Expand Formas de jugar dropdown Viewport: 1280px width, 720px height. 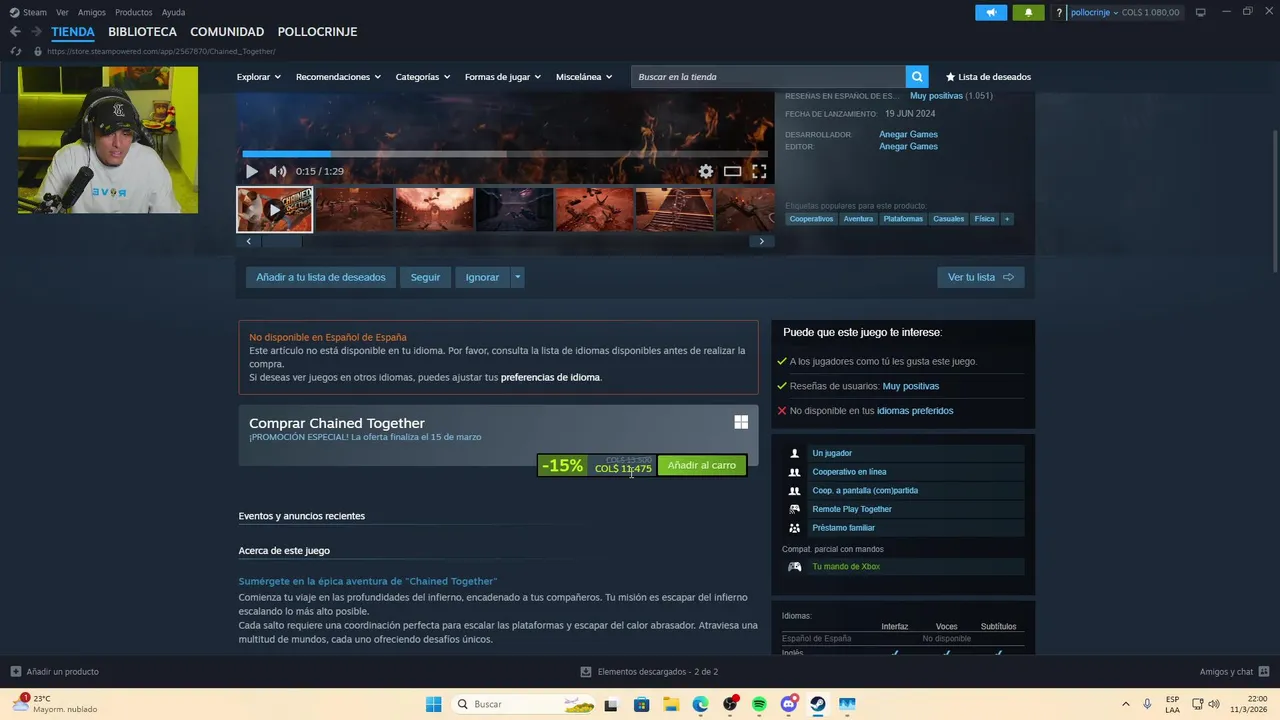(502, 77)
